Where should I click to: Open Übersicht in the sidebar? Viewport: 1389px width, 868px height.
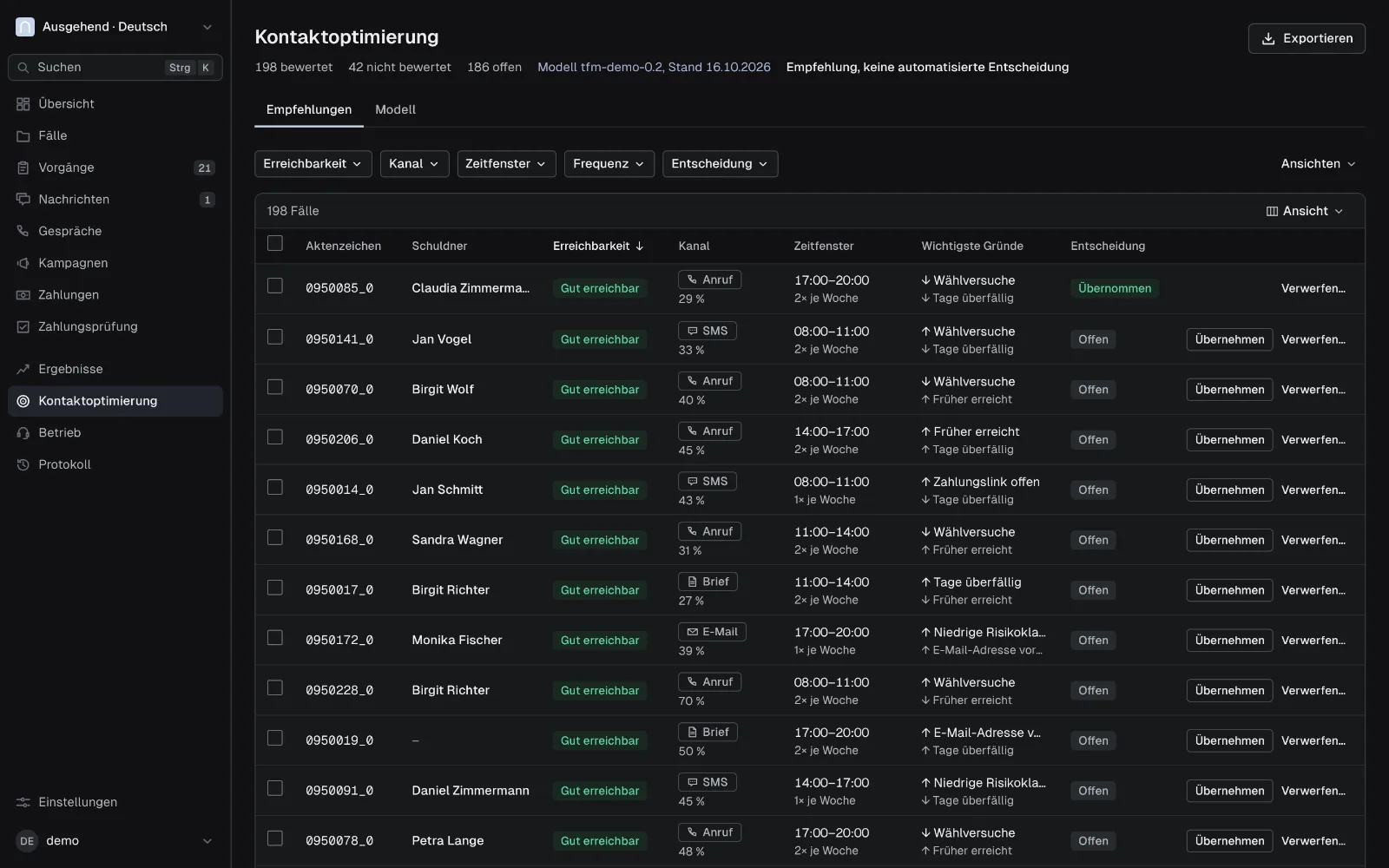coord(115,104)
